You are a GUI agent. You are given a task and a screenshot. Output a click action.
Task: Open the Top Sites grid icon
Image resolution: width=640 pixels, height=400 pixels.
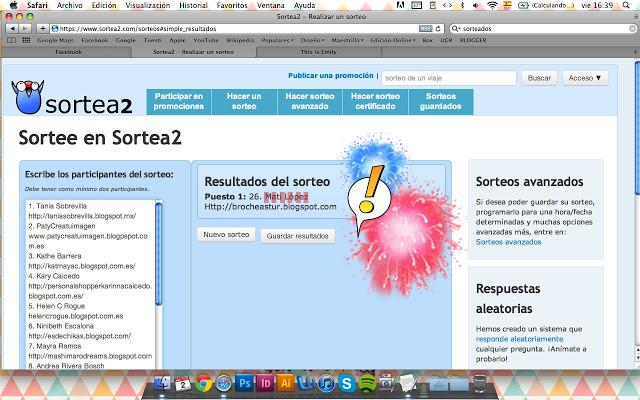click(26, 40)
